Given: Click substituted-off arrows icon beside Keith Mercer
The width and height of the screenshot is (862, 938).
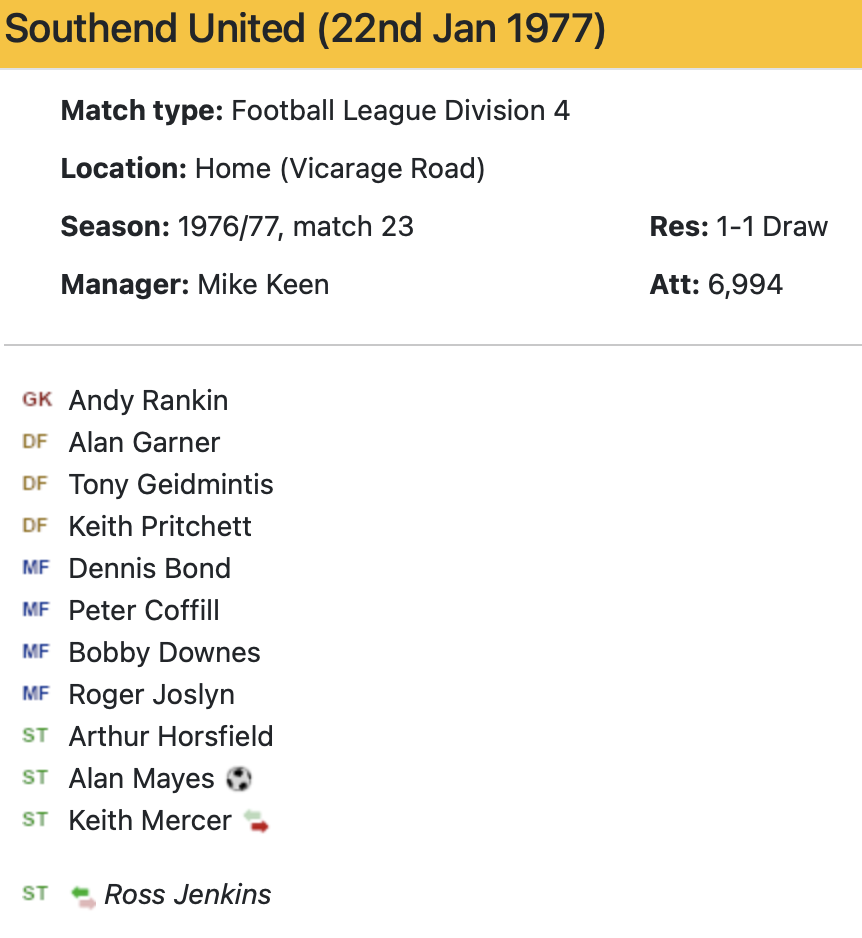Looking at the screenshot, I should [257, 821].
